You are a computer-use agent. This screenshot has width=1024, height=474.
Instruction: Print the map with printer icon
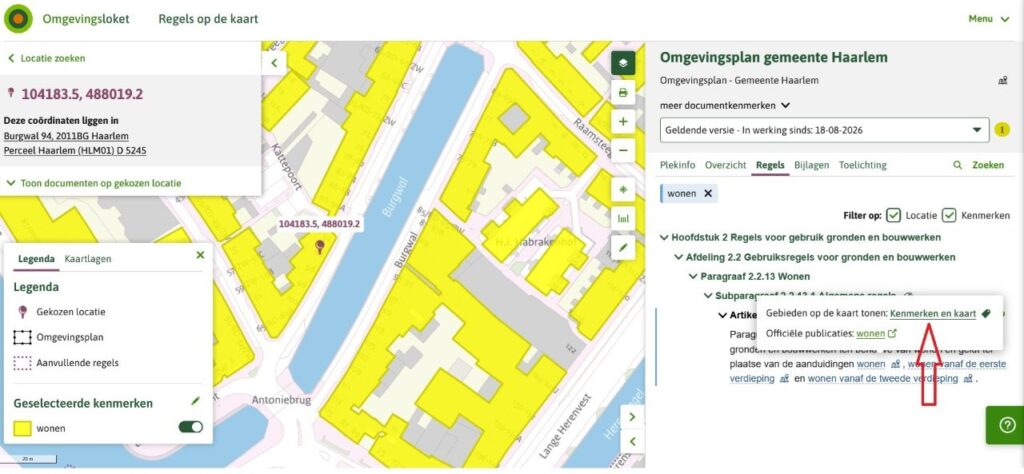pos(623,93)
